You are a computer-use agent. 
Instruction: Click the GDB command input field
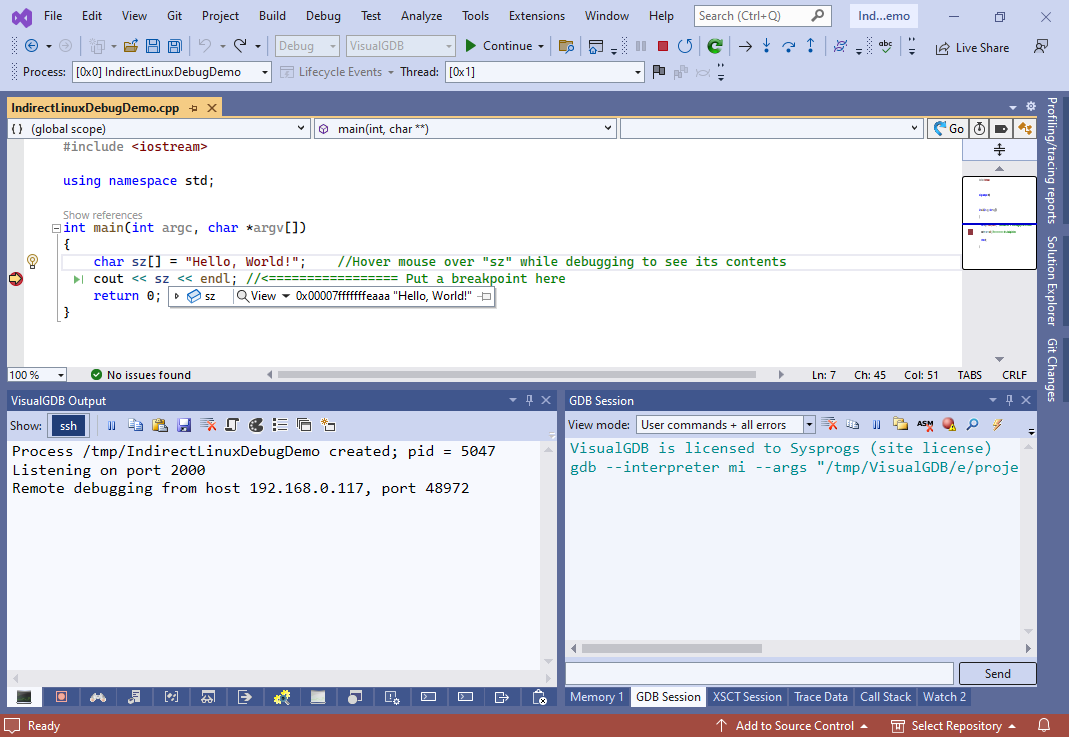(760, 673)
